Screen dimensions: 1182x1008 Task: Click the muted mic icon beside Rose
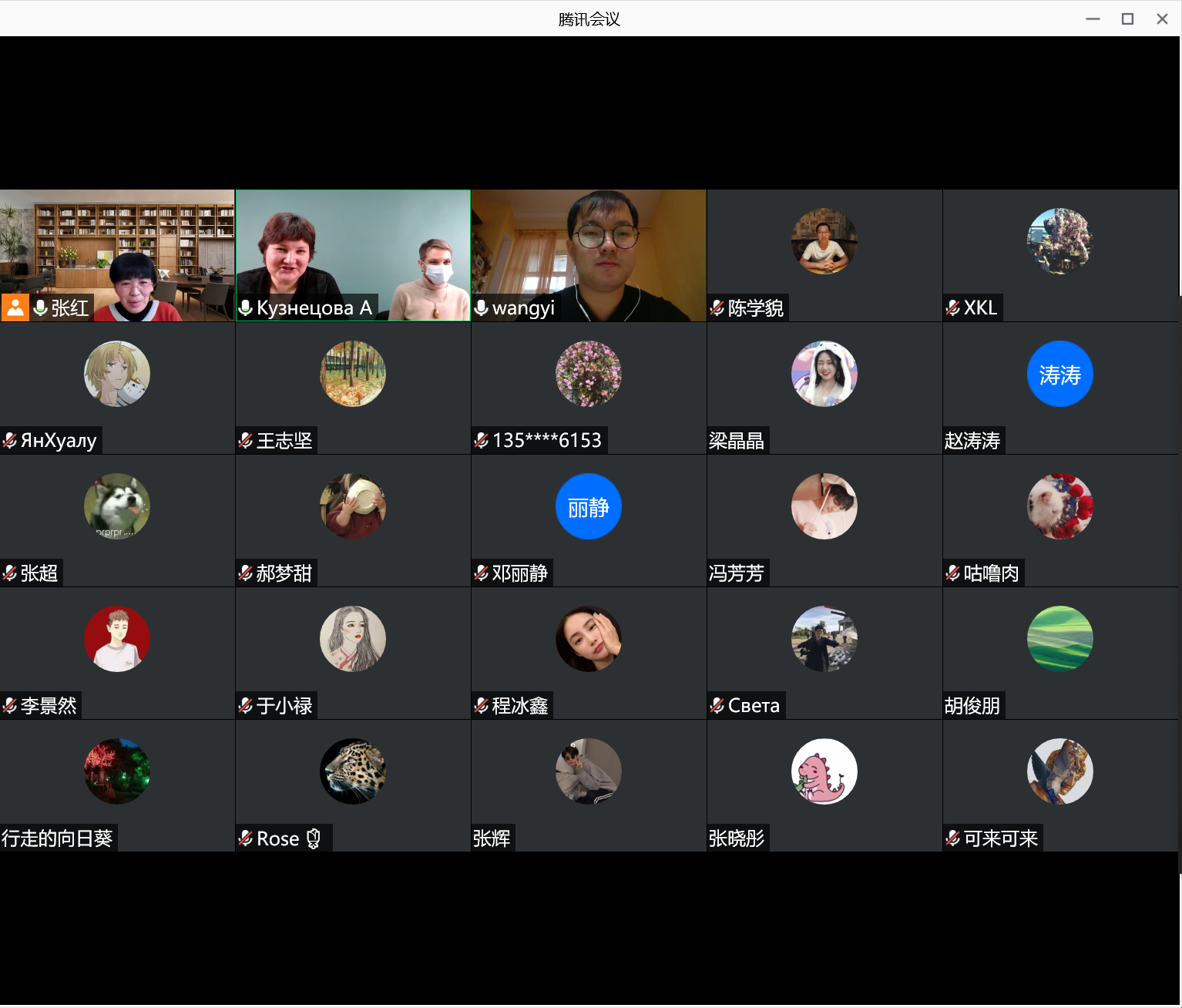pos(246,838)
